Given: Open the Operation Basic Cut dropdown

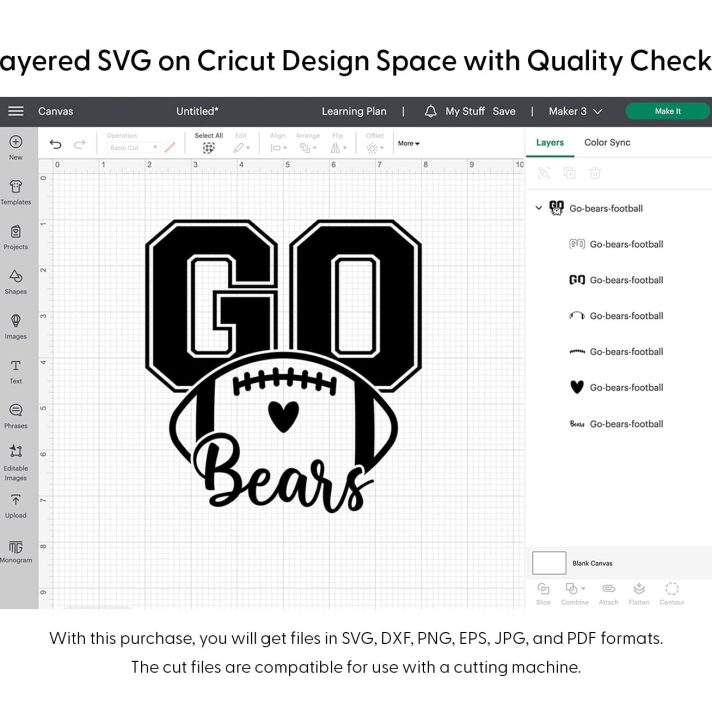Looking at the screenshot, I should click(x=134, y=148).
